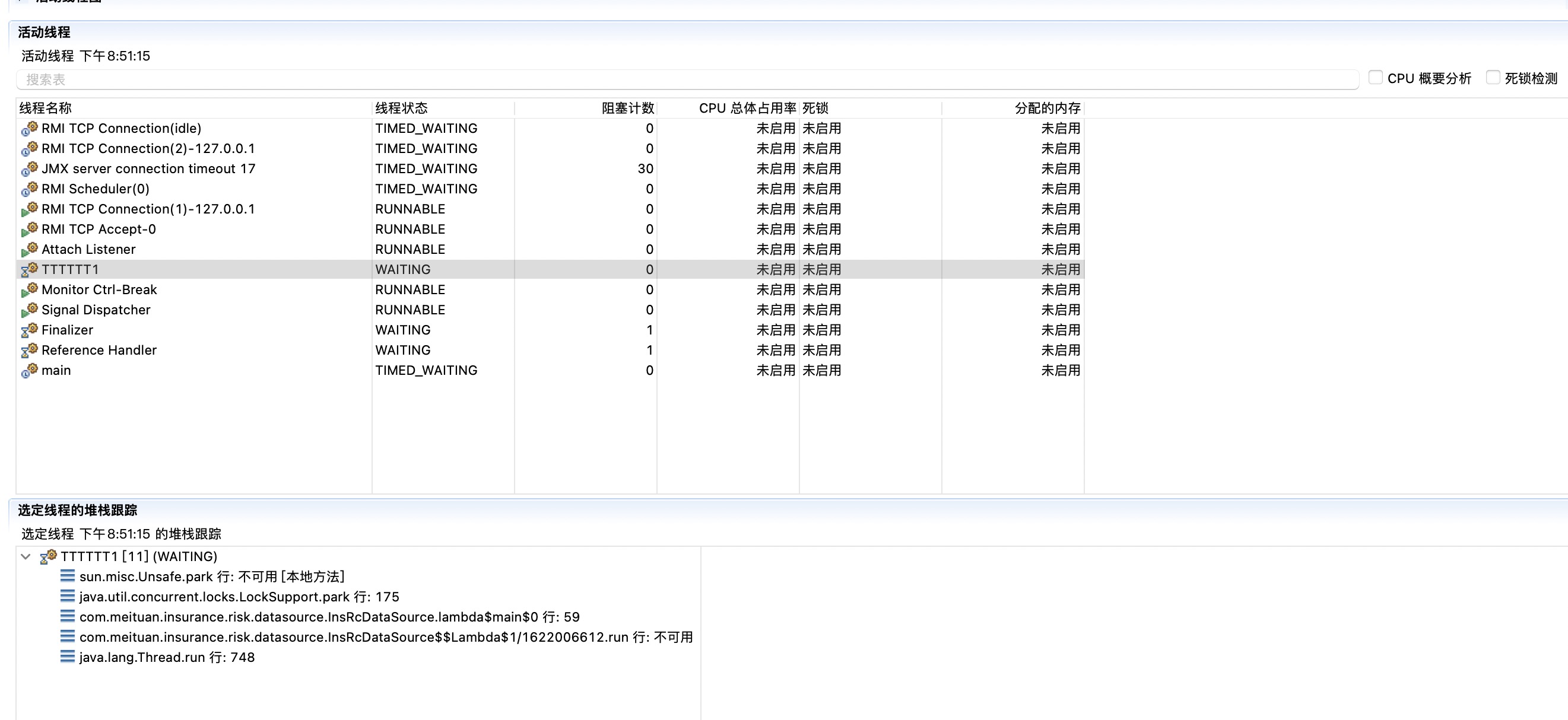
Task: Click the sun.misc.Unsafe.park stack frame icon
Action: point(68,576)
